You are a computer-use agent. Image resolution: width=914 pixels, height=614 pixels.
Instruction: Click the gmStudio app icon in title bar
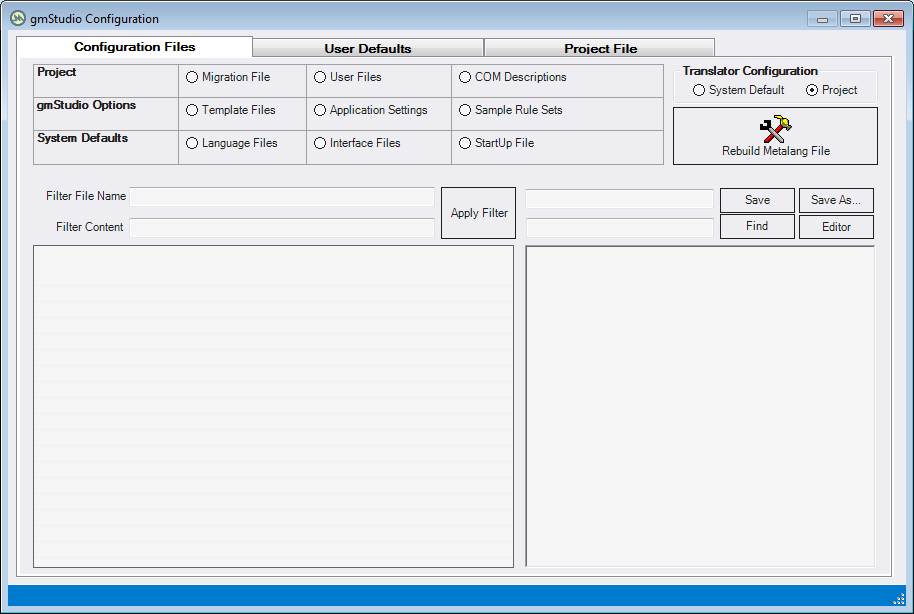tap(17, 18)
